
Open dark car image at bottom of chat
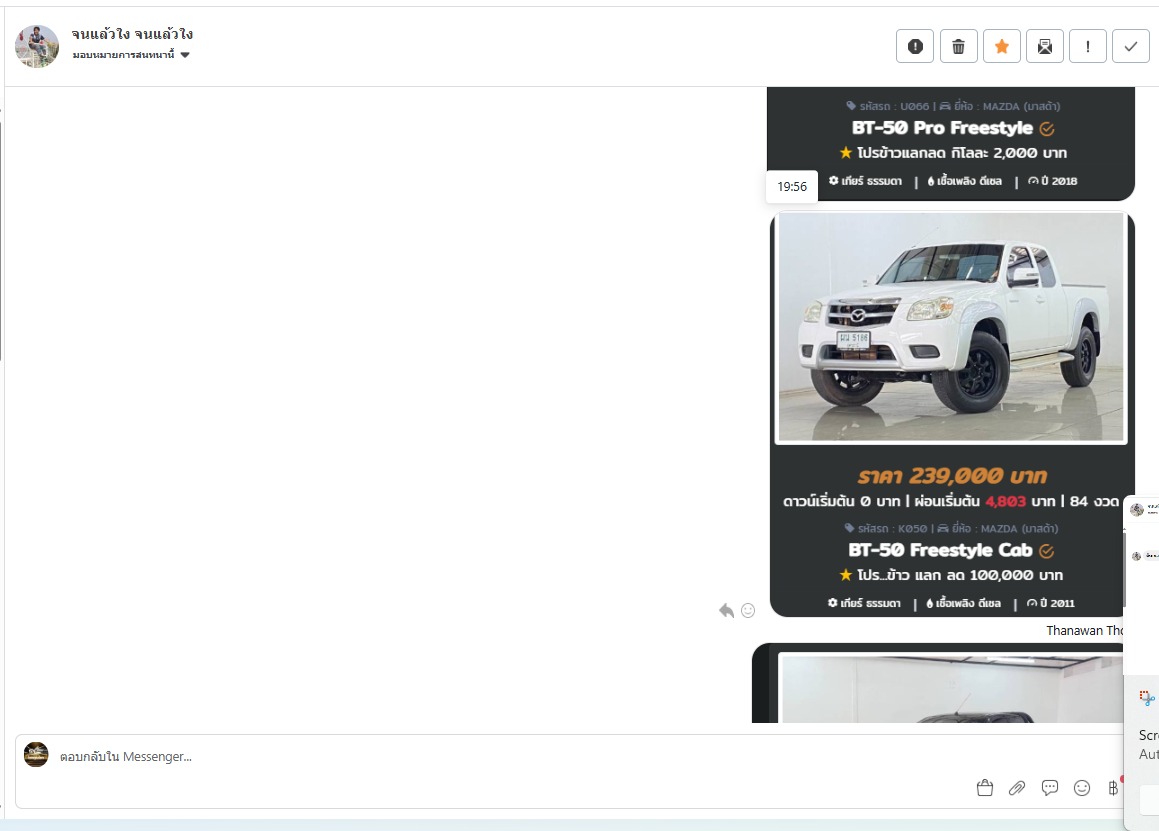(x=952, y=689)
